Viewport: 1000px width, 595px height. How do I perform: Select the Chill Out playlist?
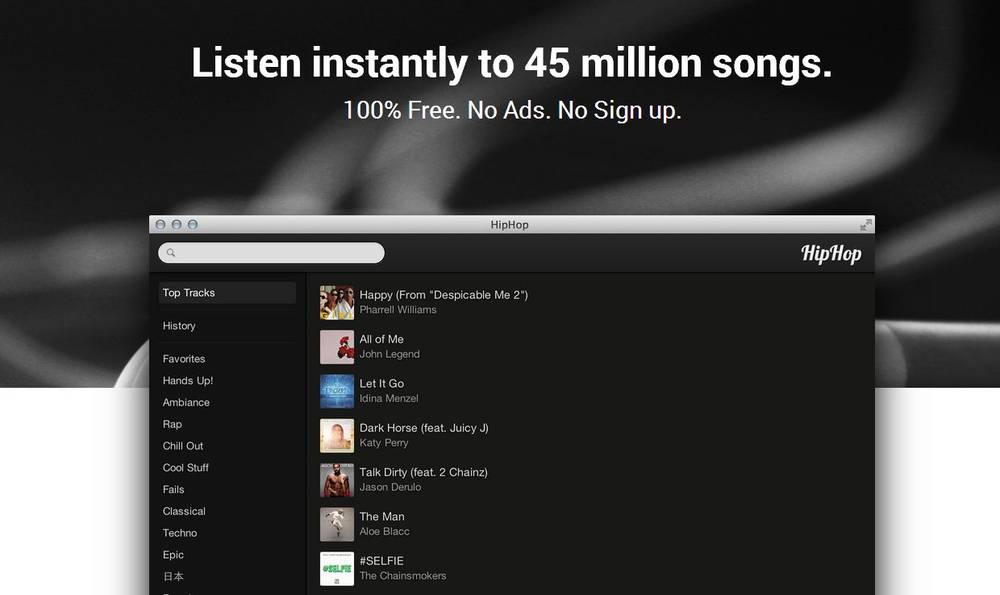point(183,446)
